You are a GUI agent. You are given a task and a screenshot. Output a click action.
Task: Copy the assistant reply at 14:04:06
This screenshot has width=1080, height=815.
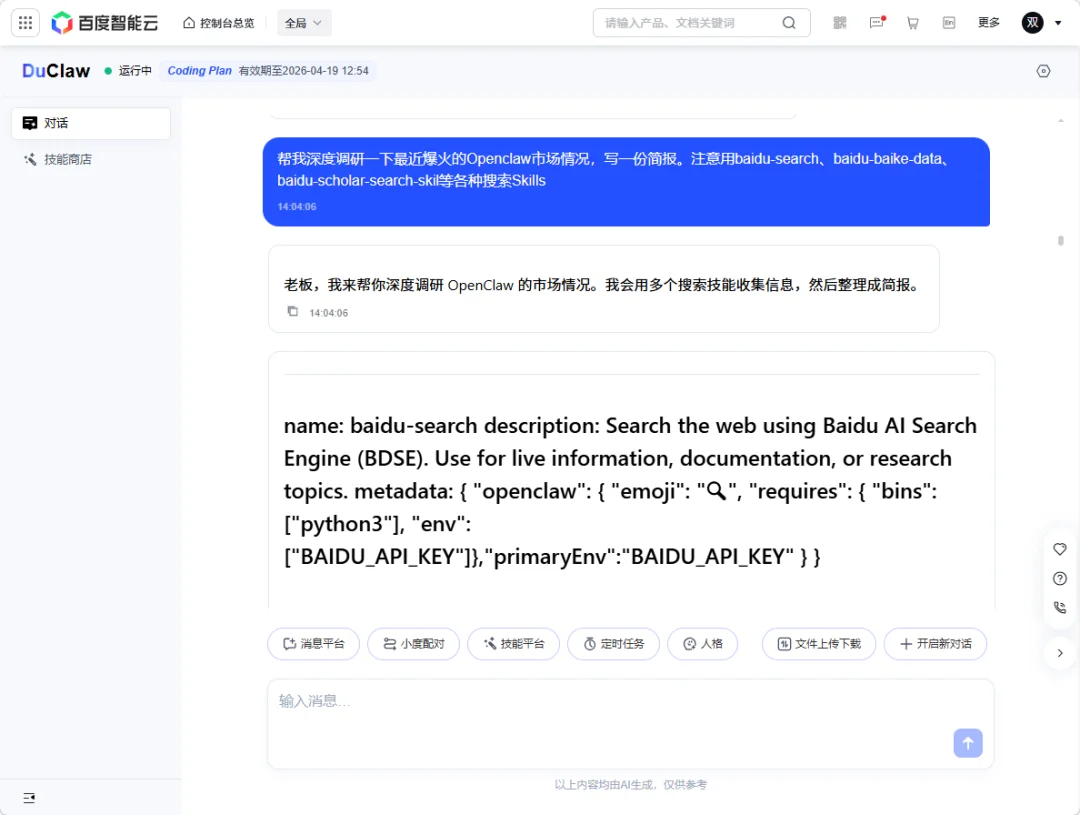293,311
